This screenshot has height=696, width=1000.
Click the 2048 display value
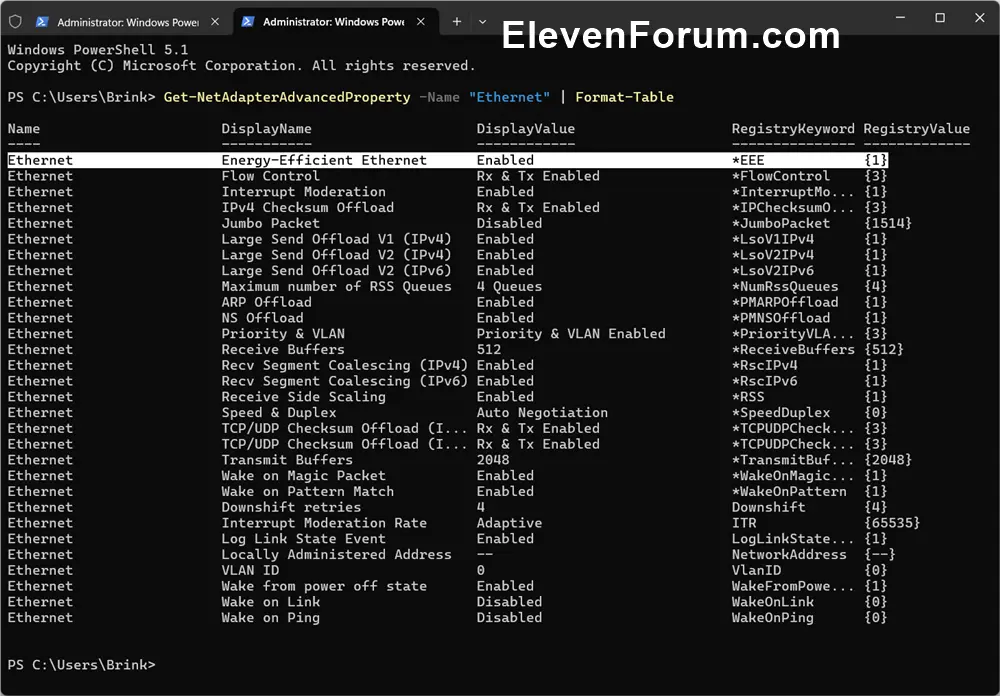pyautogui.click(x=493, y=460)
